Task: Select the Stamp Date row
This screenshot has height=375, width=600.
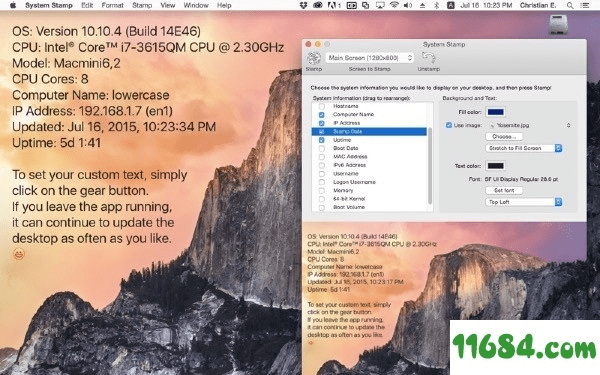Action: 369,132
